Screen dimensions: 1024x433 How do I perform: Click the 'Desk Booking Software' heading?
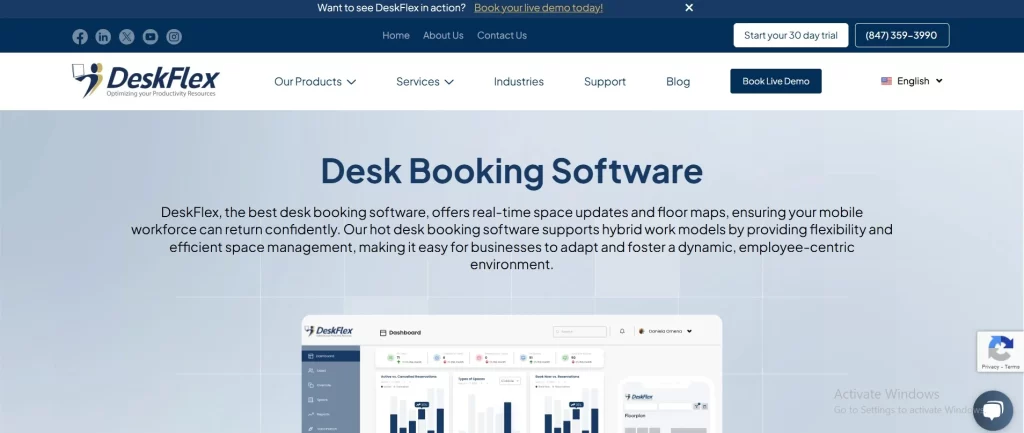click(511, 170)
